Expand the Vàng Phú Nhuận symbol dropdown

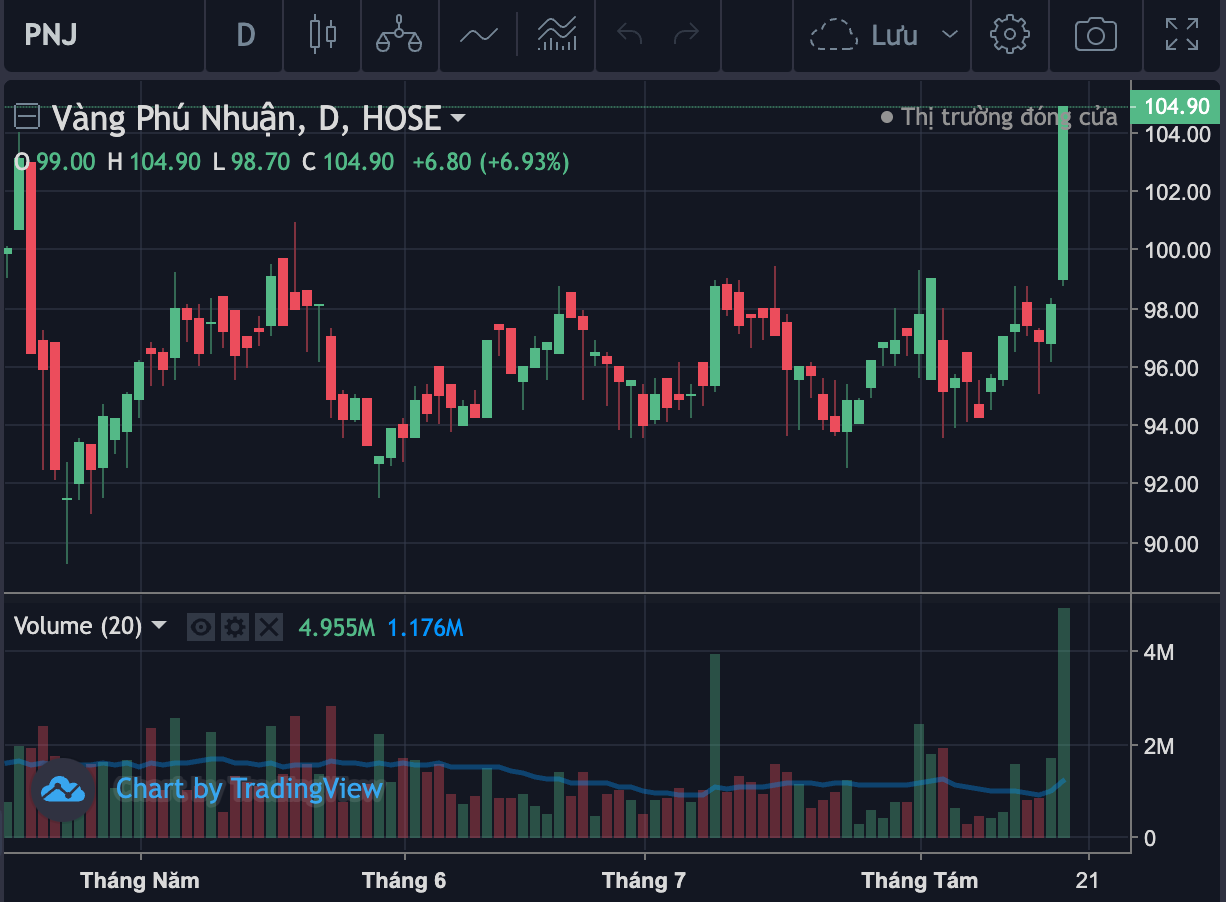pyautogui.click(x=458, y=119)
